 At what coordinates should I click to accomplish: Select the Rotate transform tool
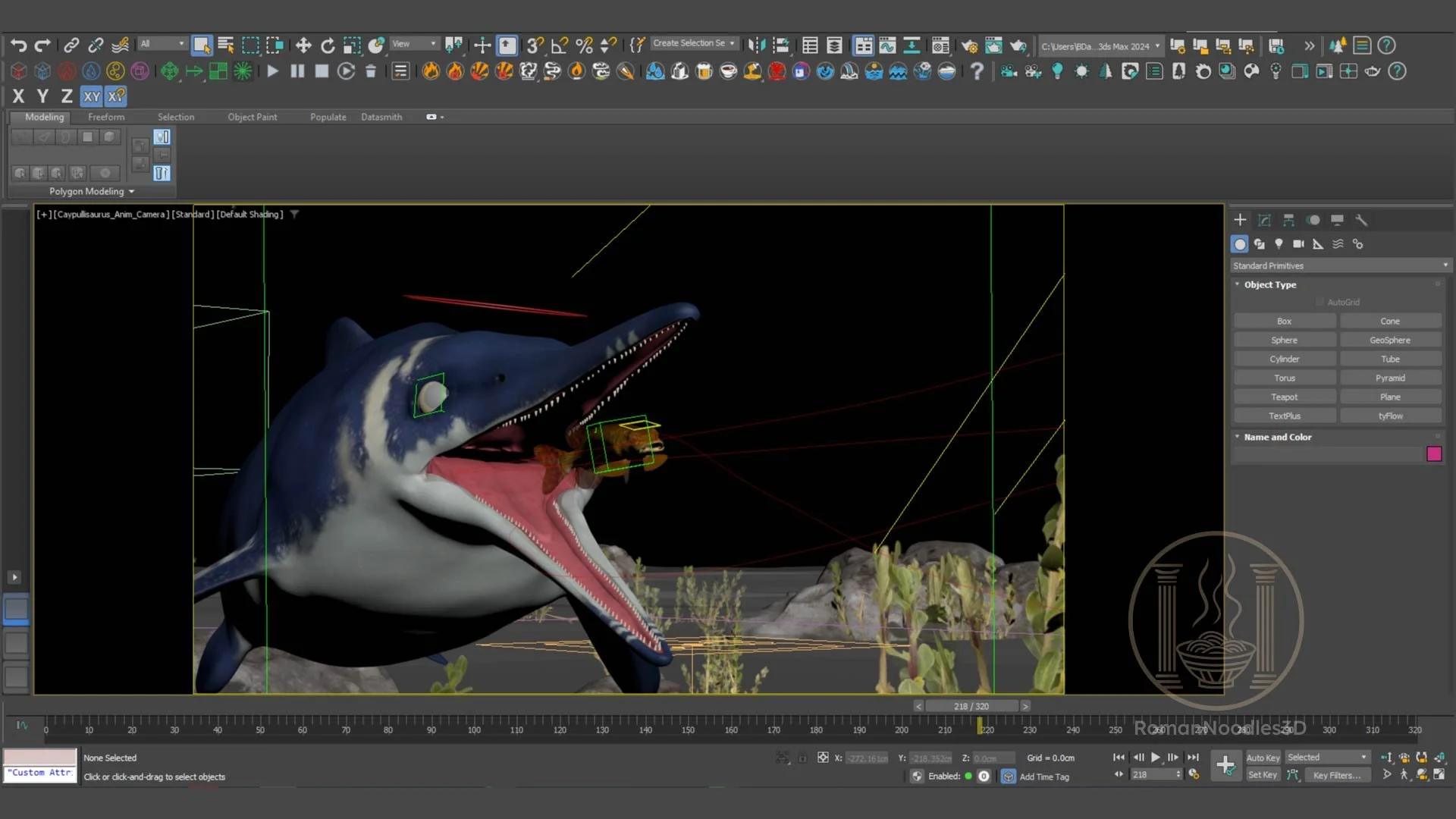[x=328, y=45]
